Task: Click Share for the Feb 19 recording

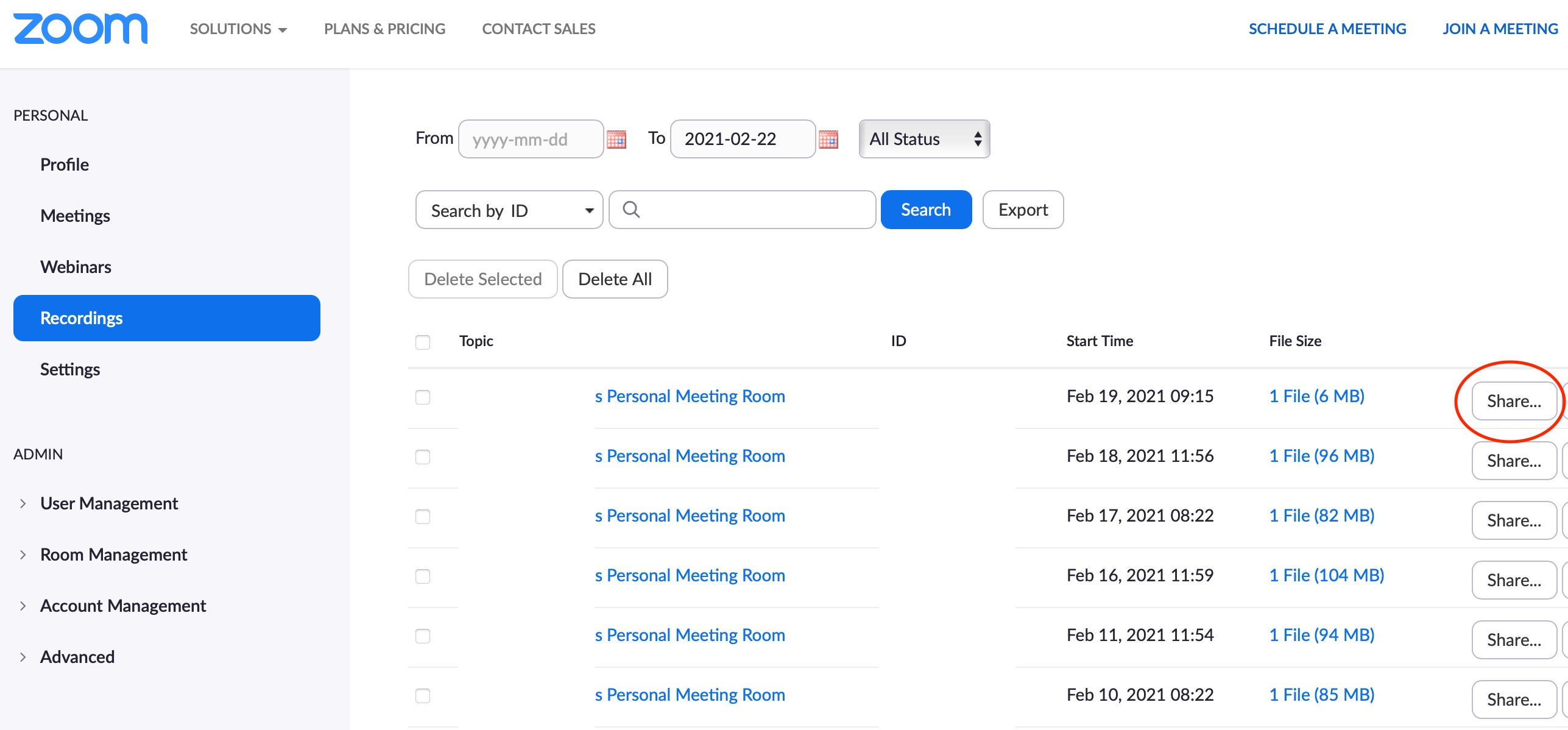Action: [1514, 401]
